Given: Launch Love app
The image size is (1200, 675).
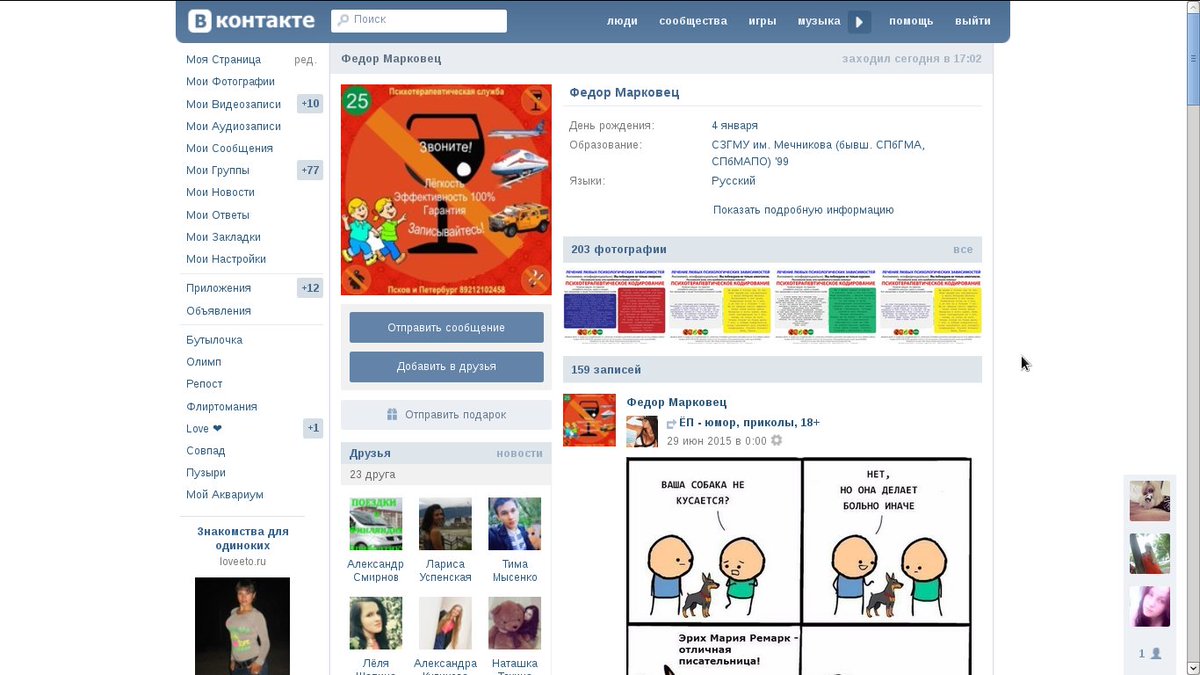Looking at the screenshot, I should 203,429.
